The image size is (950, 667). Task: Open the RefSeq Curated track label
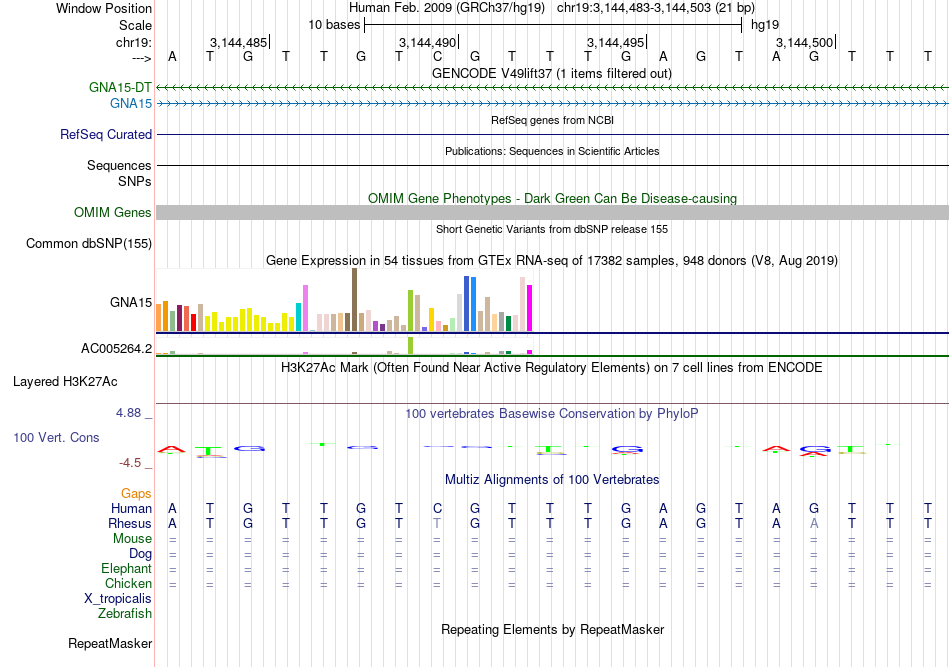pyautogui.click(x=106, y=134)
